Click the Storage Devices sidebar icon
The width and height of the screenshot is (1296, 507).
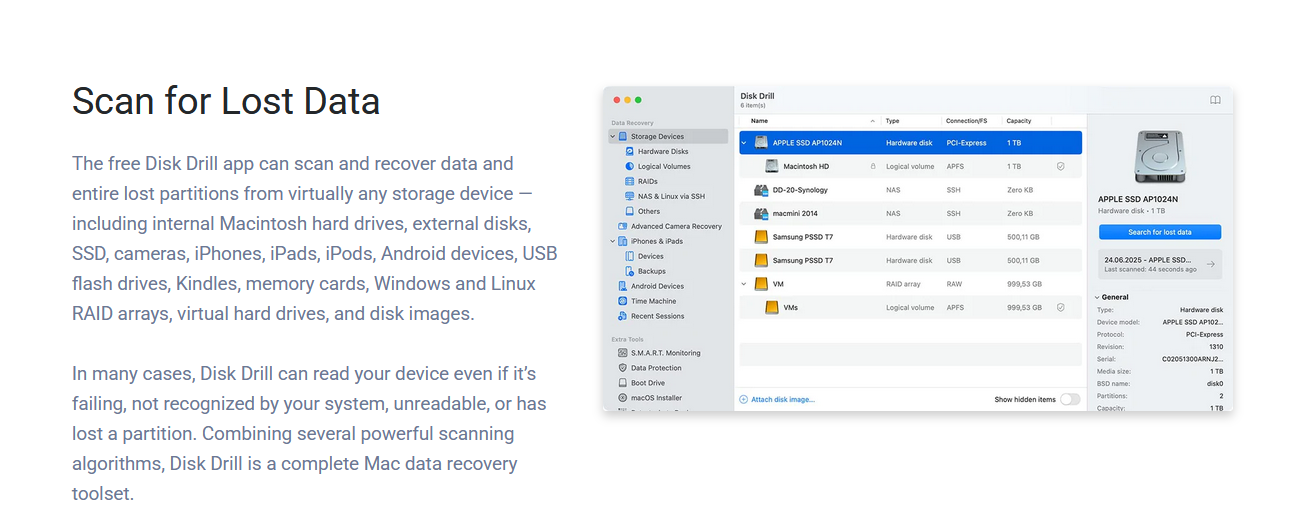pos(622,136)
